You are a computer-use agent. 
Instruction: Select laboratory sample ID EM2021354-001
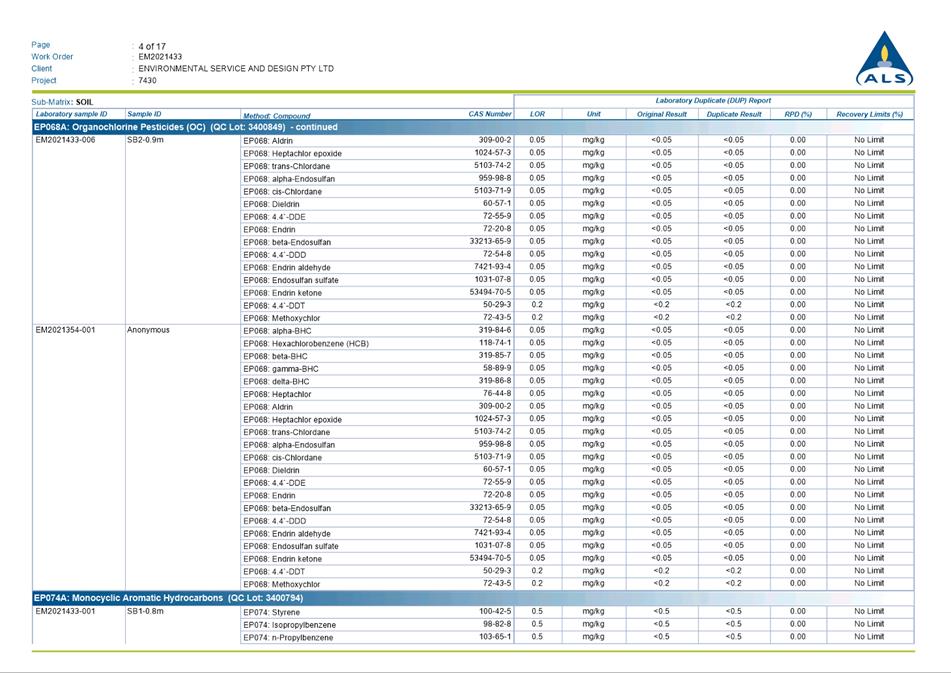click(66, 330)
